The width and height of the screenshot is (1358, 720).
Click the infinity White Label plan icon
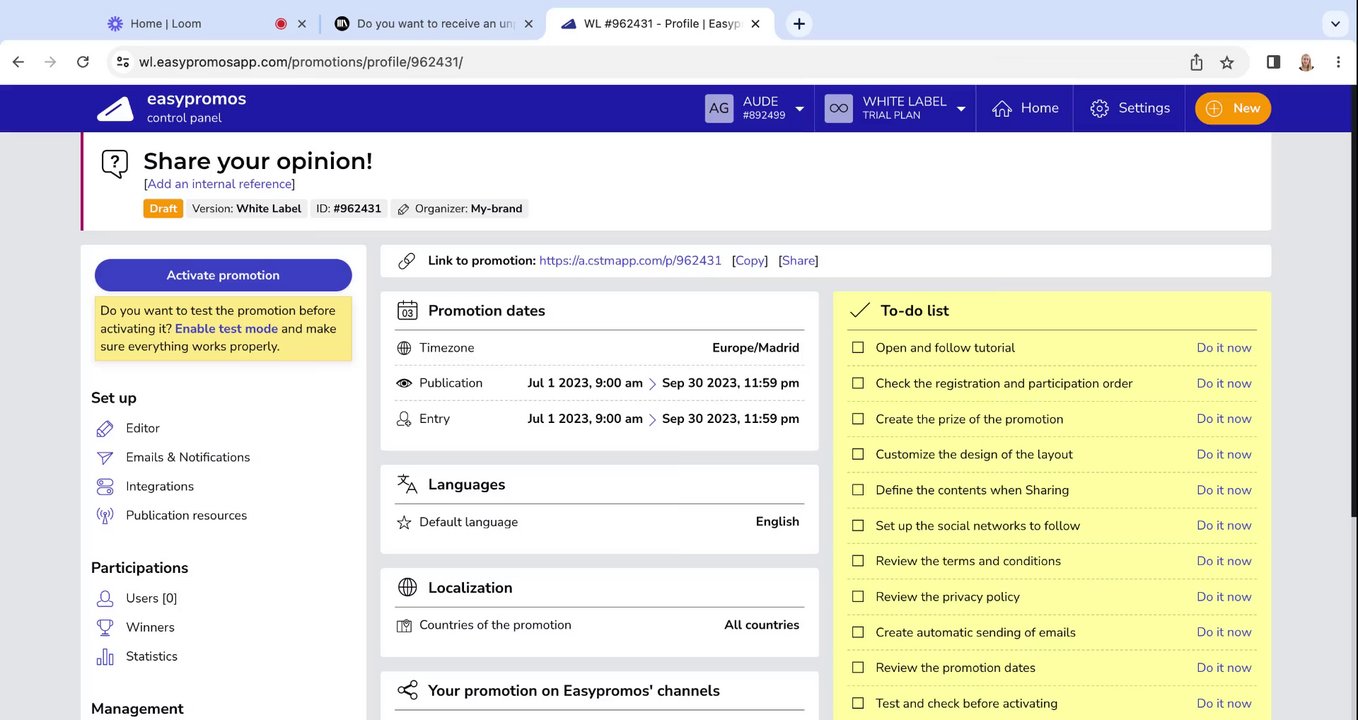(839, 108)
